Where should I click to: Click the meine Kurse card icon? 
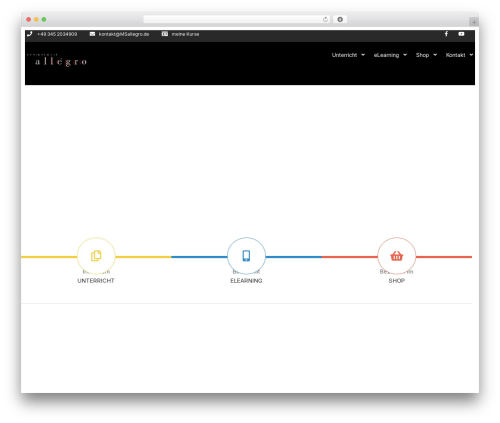(165, 34)
